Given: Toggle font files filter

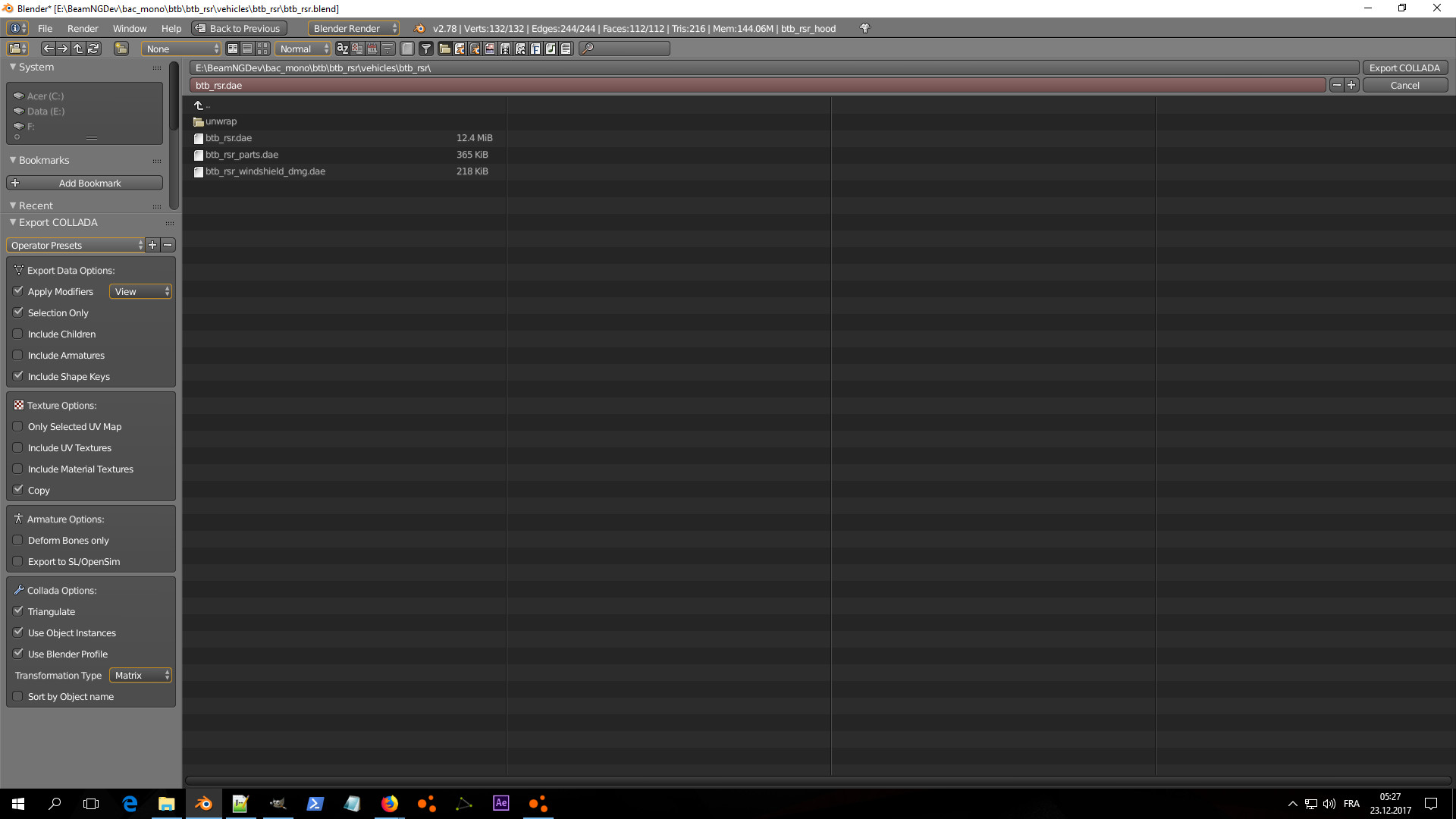Looking at the screenshot, I should coord(535,49).
